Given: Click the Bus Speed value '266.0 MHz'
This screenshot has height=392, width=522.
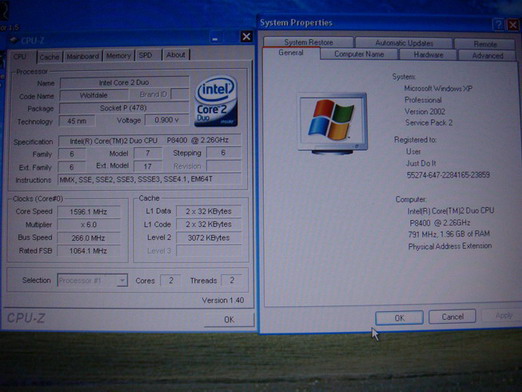Looking at the screenshot, I should click(x=89, y=238).
